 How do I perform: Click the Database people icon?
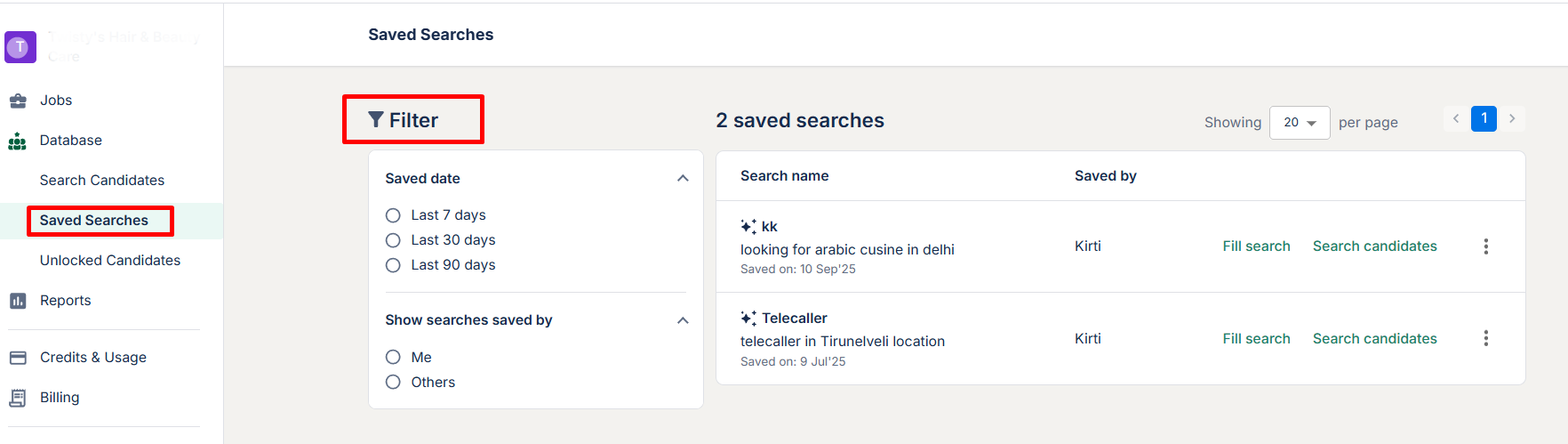(18, 141)
